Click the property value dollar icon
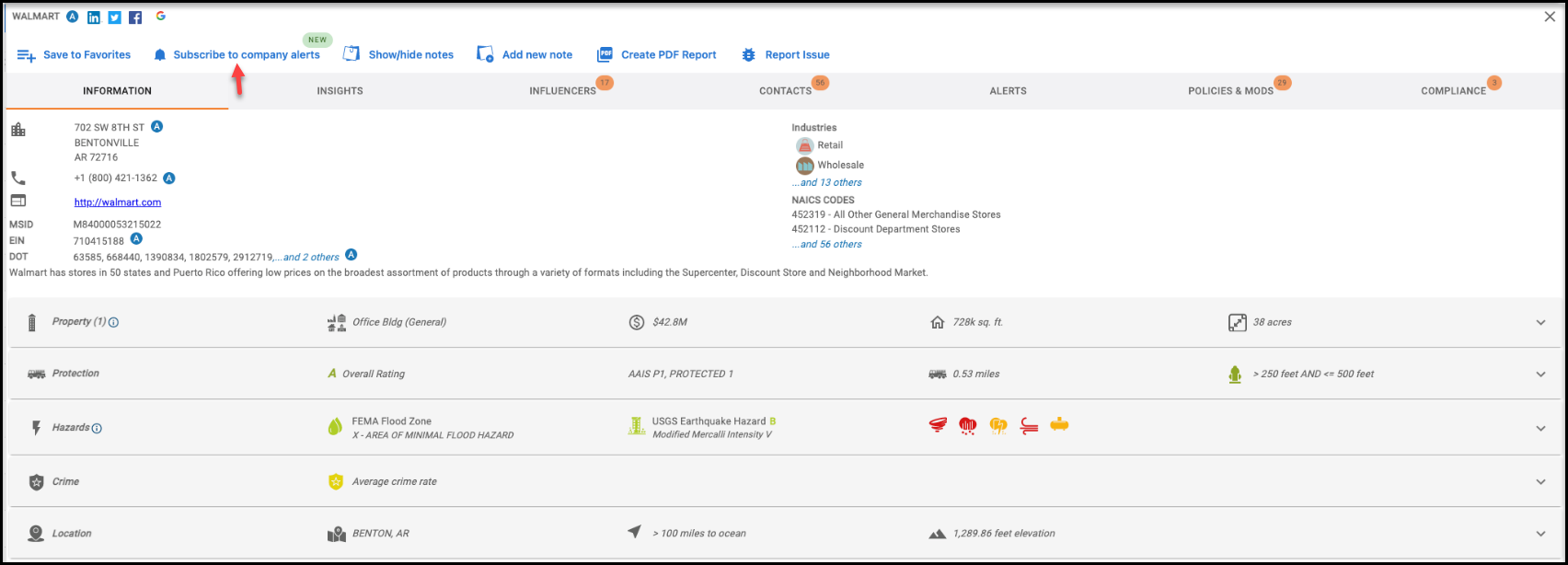Image resolution: width=1568 pixels, height=565 pixels. click(x=637, y=322)
